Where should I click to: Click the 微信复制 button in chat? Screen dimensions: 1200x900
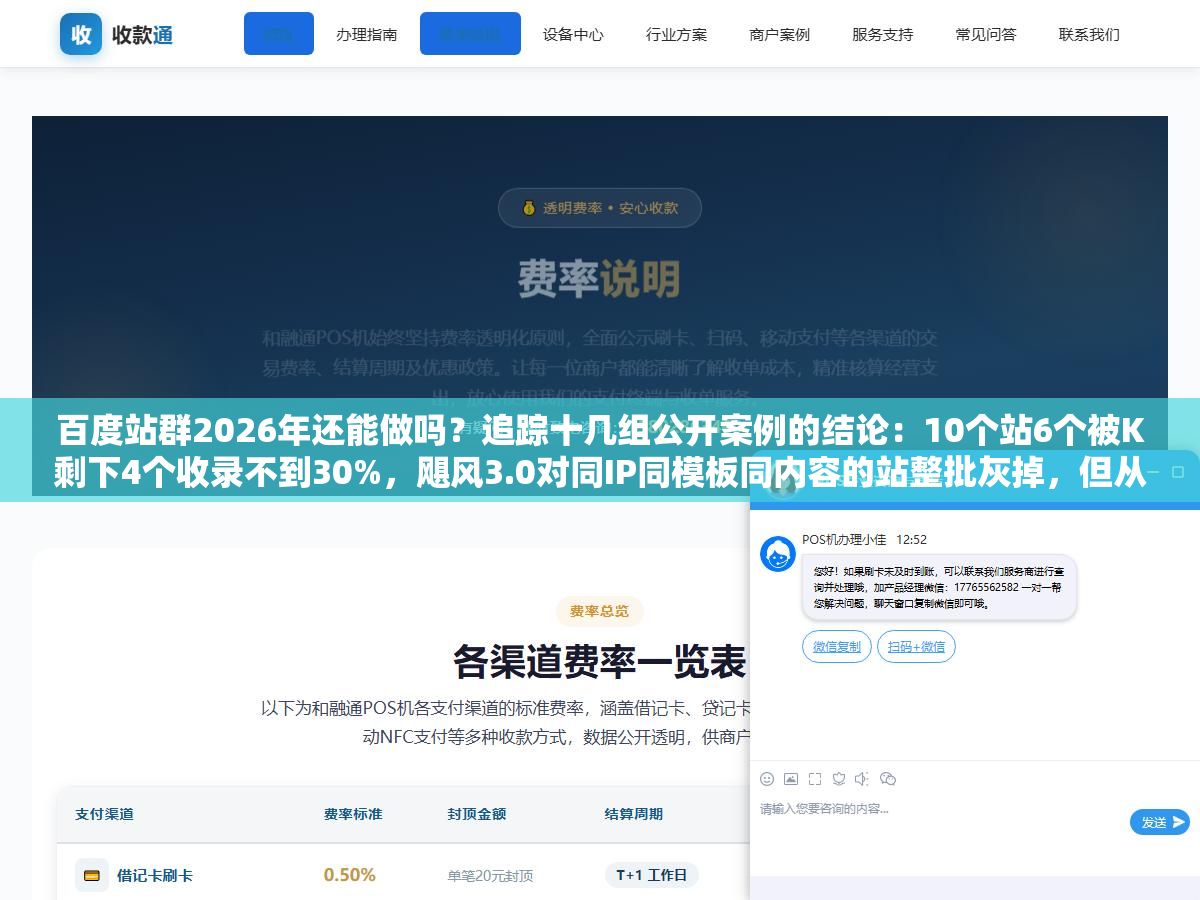click(837, 646)
